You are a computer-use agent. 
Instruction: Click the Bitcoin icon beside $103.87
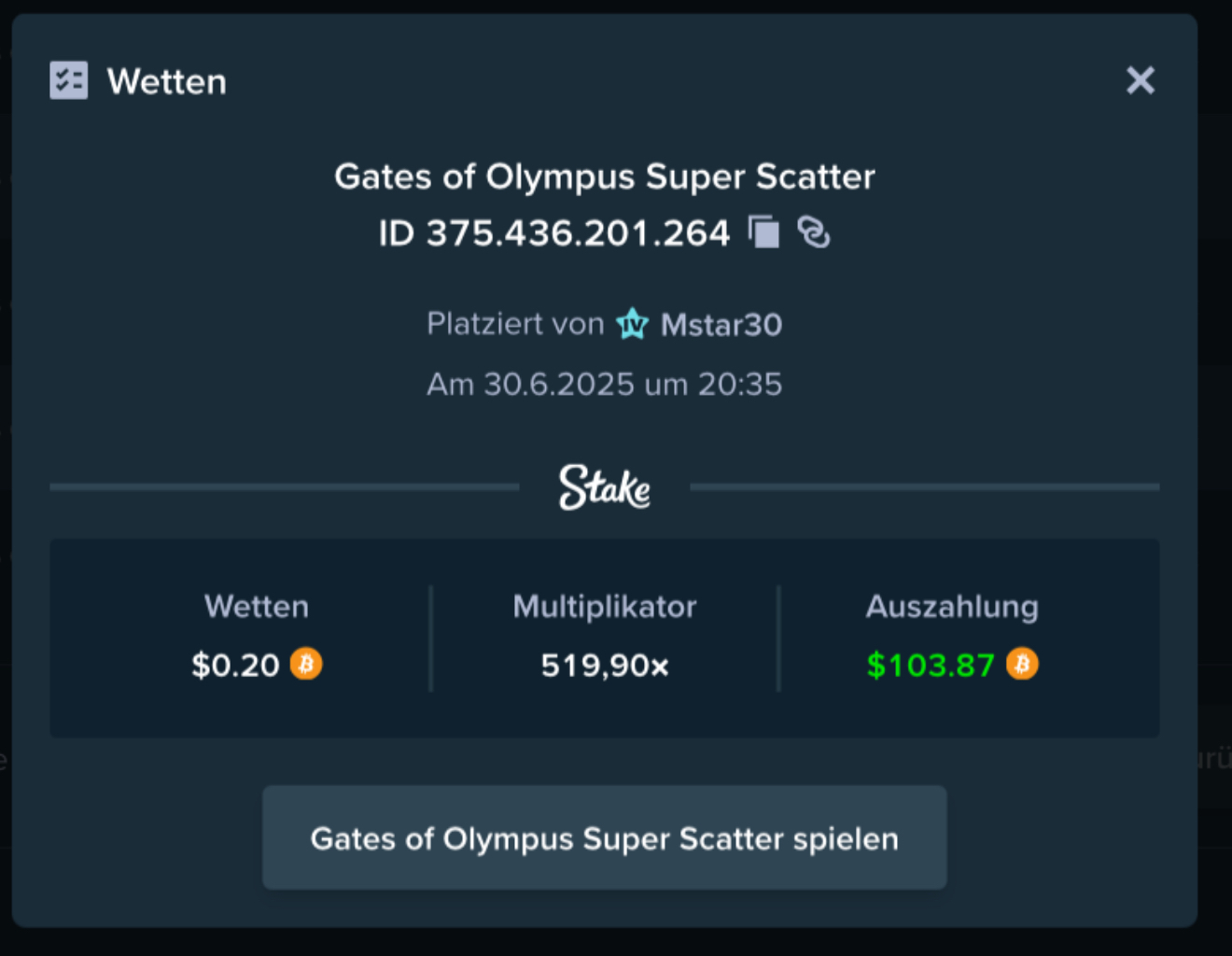(1022, 664)
